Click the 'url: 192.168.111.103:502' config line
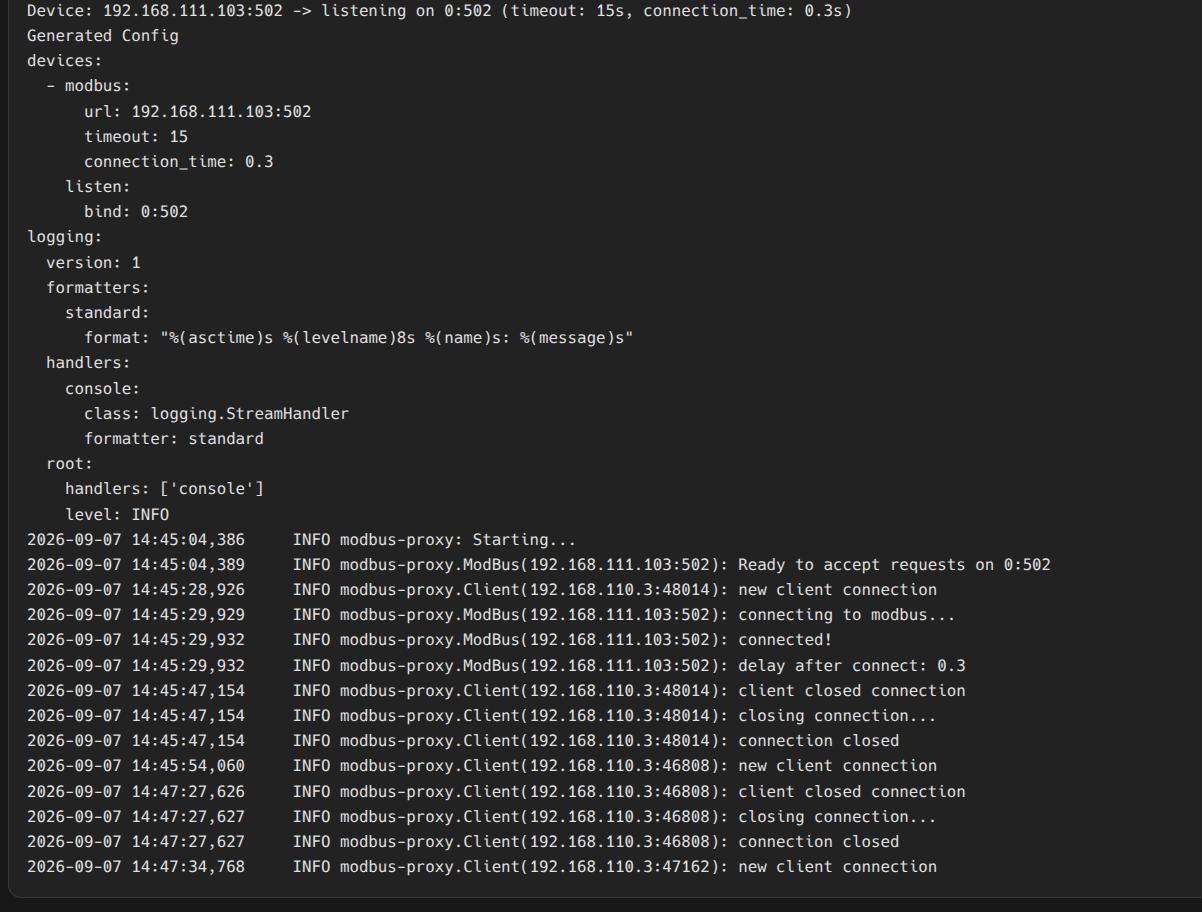Image resolution: width=1202 pixels, height=912 pixels. pos(197,111)
